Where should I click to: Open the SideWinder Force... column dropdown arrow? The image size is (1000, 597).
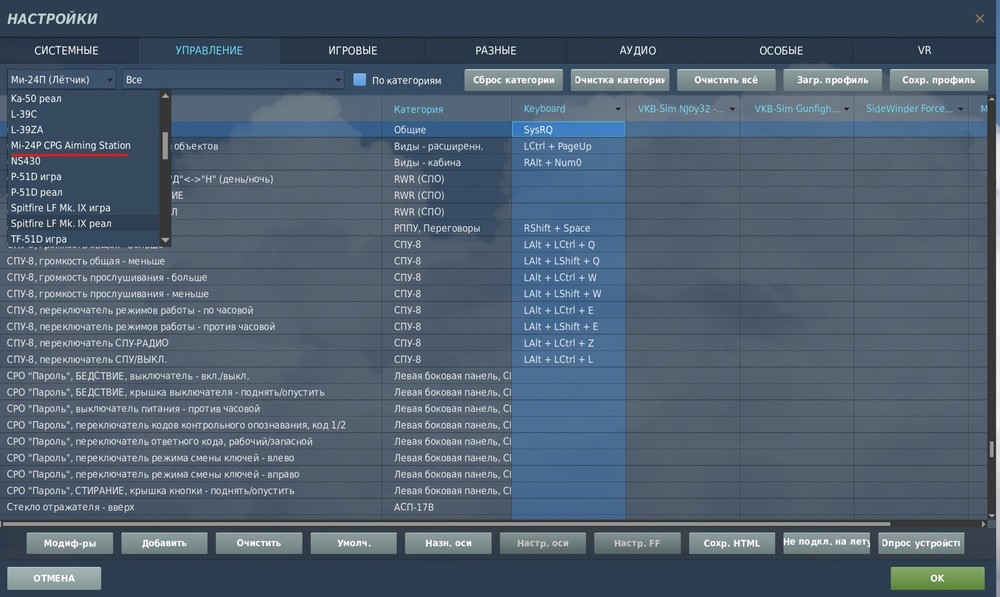coord(960,109)
